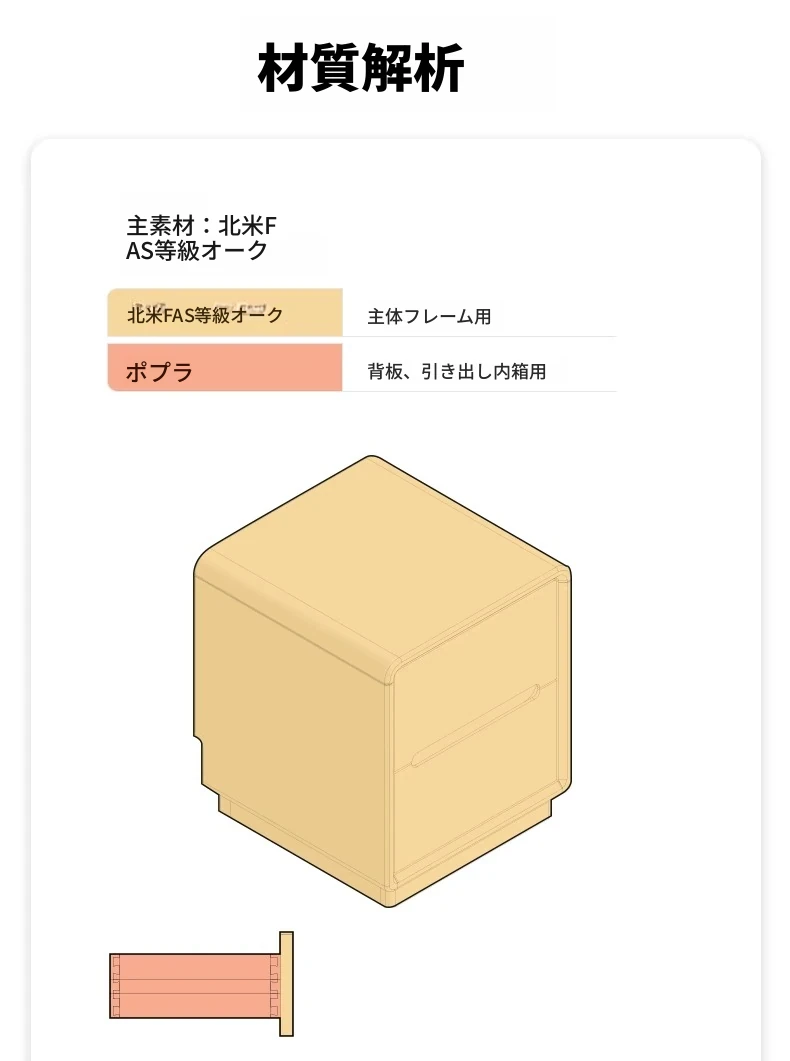Click the oak material table row
Image resolution: width=790 pixels, height=1061 pixels.
coord(362,313)
